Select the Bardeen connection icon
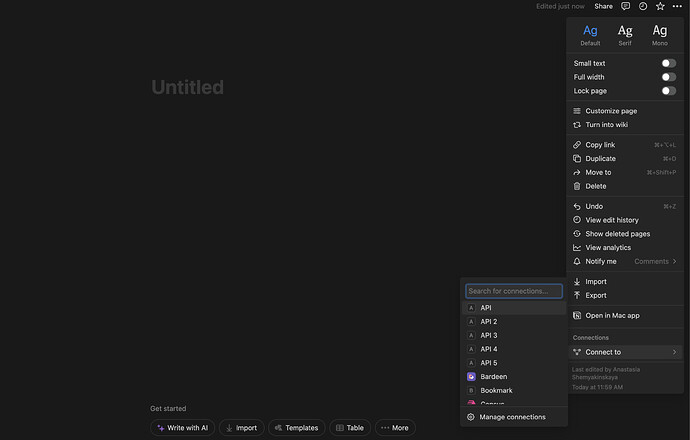 pos(471,377)
